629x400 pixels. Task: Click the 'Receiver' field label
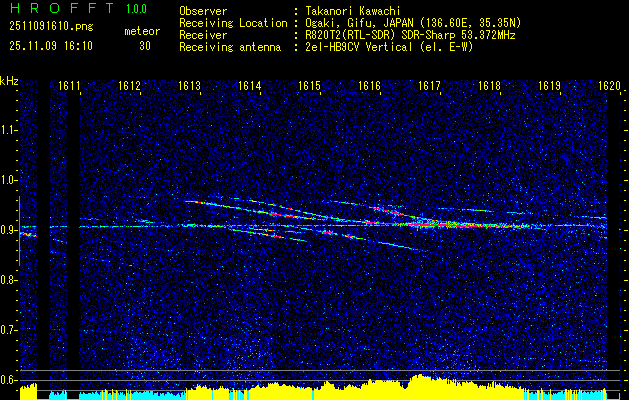(203, 35)
